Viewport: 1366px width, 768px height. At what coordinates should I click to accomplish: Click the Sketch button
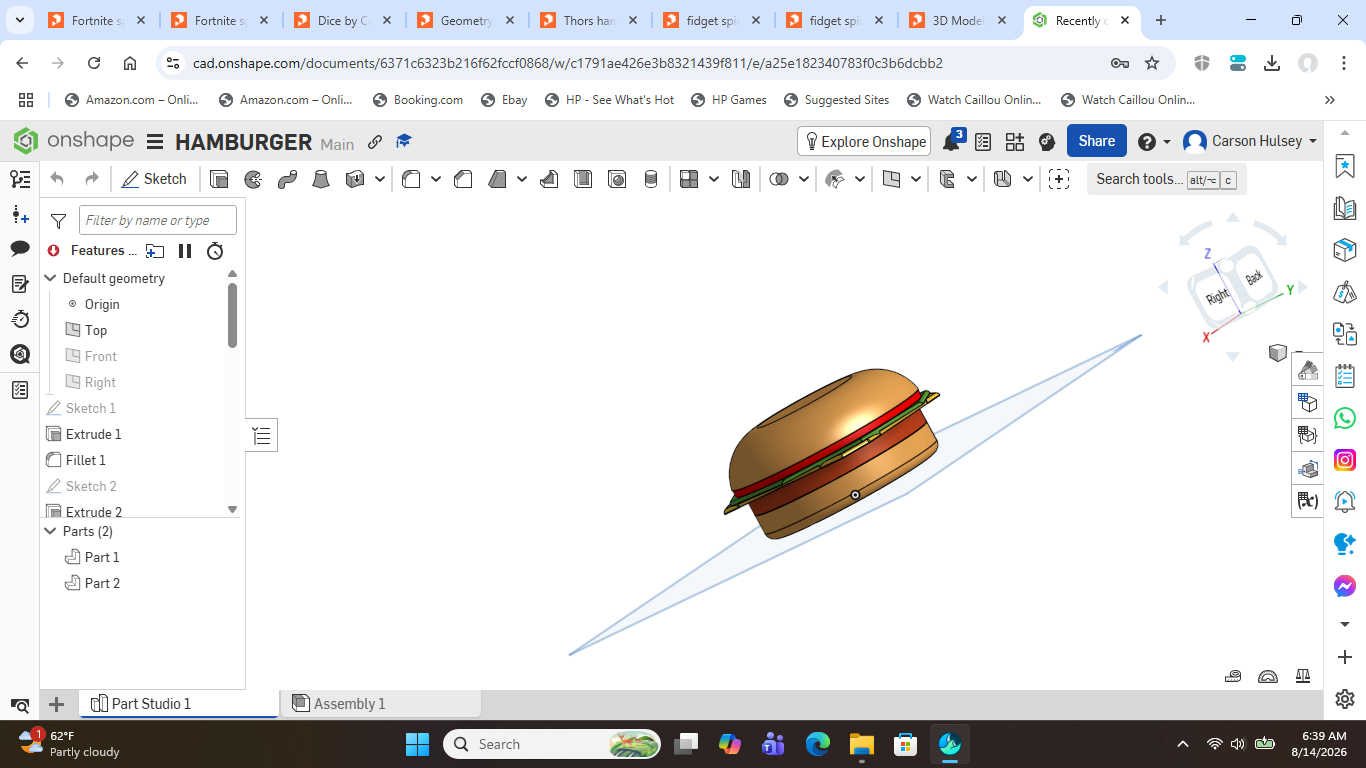(x=154, y=179)
